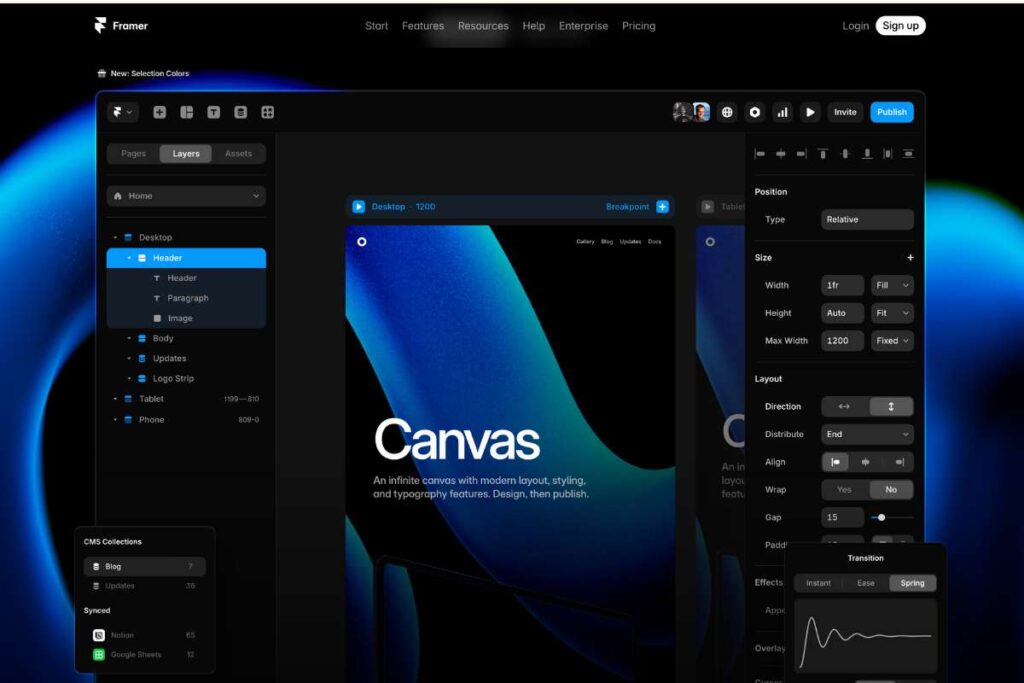Set layout Align to left

click(835, 462)
